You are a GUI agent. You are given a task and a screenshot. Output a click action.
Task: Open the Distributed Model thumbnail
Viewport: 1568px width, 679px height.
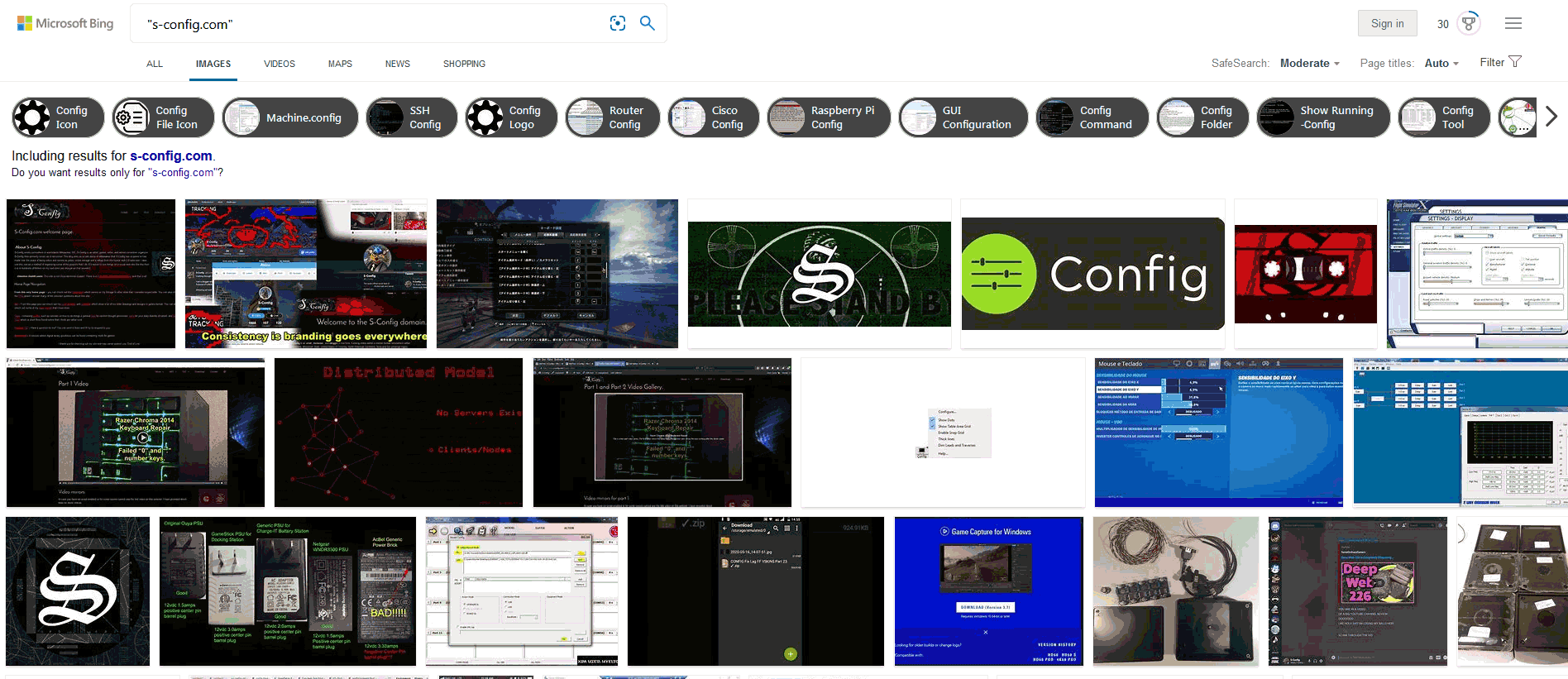tap(399, 433)
